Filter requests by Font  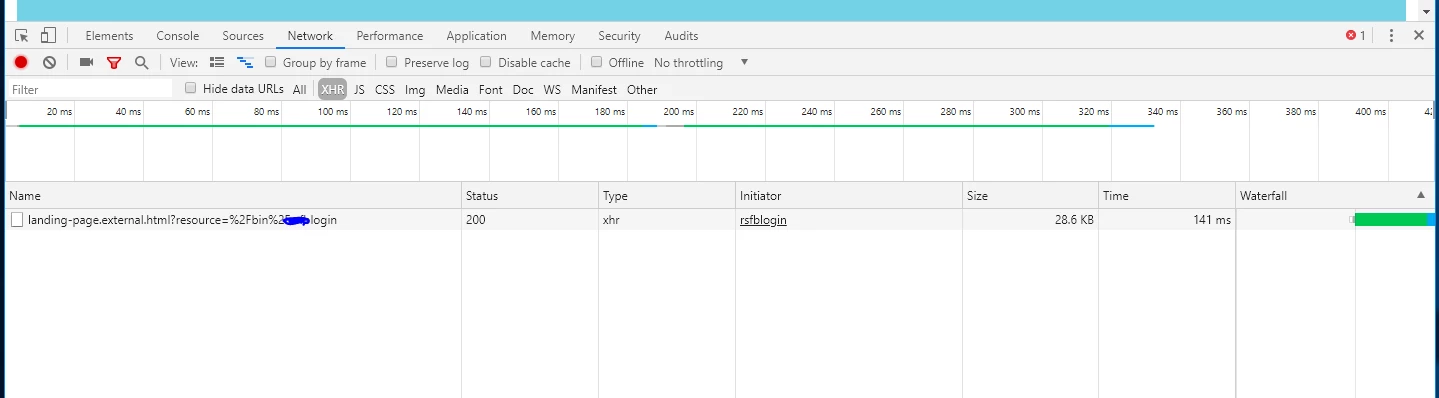491,89
